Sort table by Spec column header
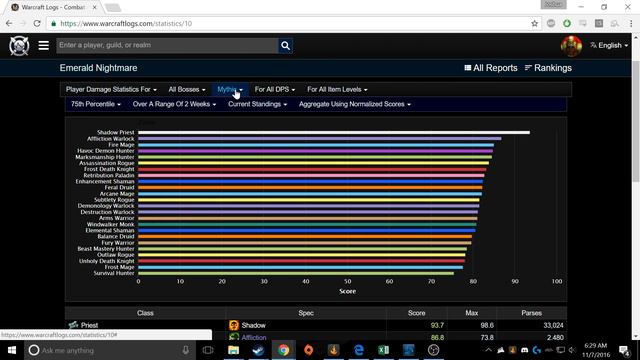Viewport: 640px width, 360px height. 306,313
